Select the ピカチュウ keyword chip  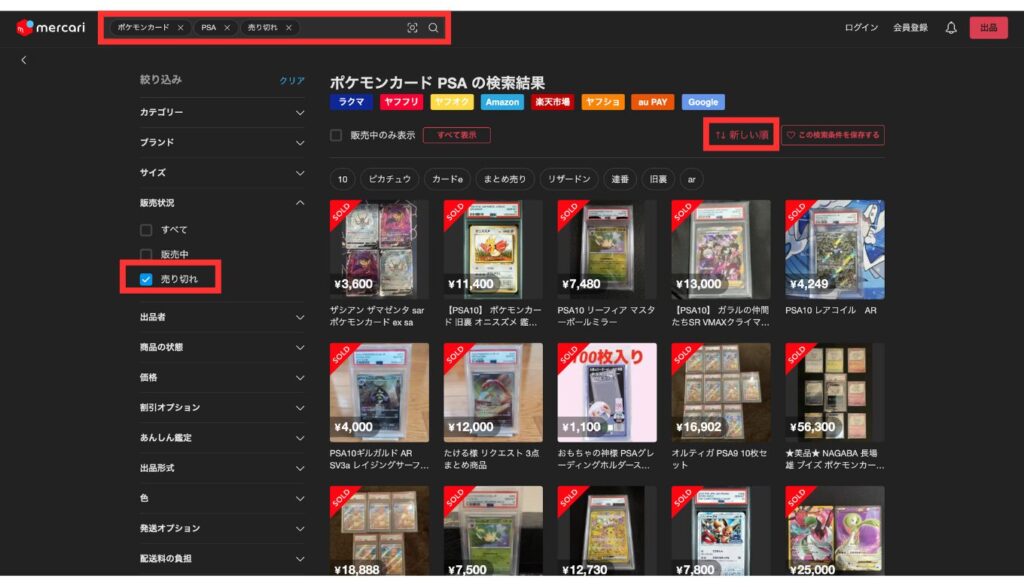click(390, 180)
